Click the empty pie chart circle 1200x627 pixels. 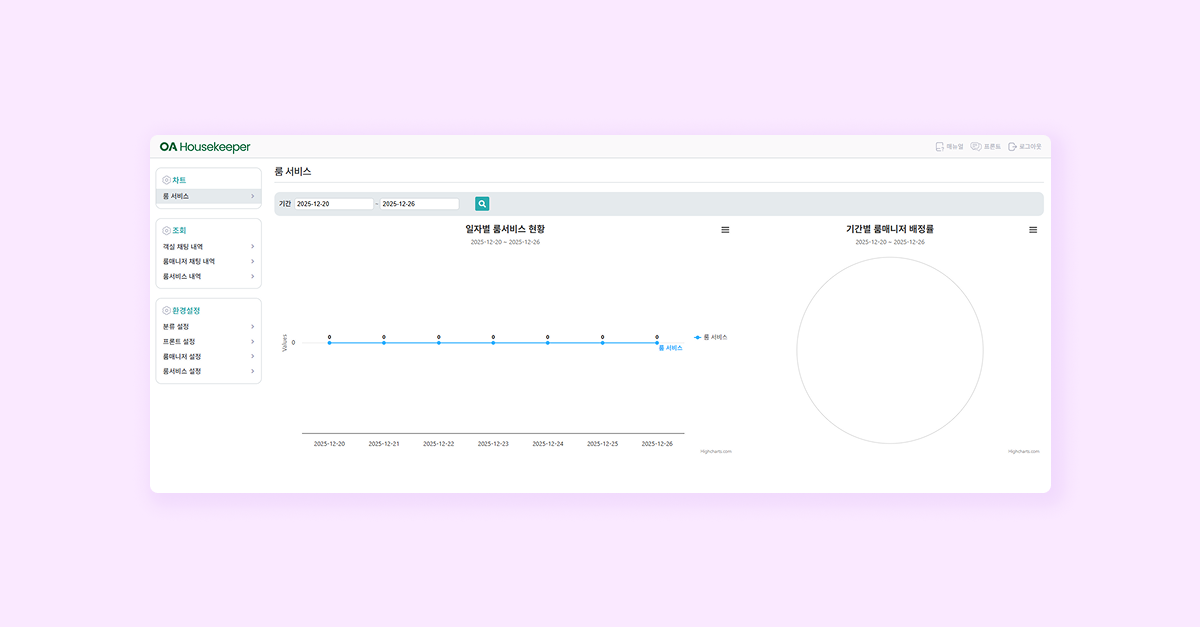pyautogui.click(x=890, y=351)
